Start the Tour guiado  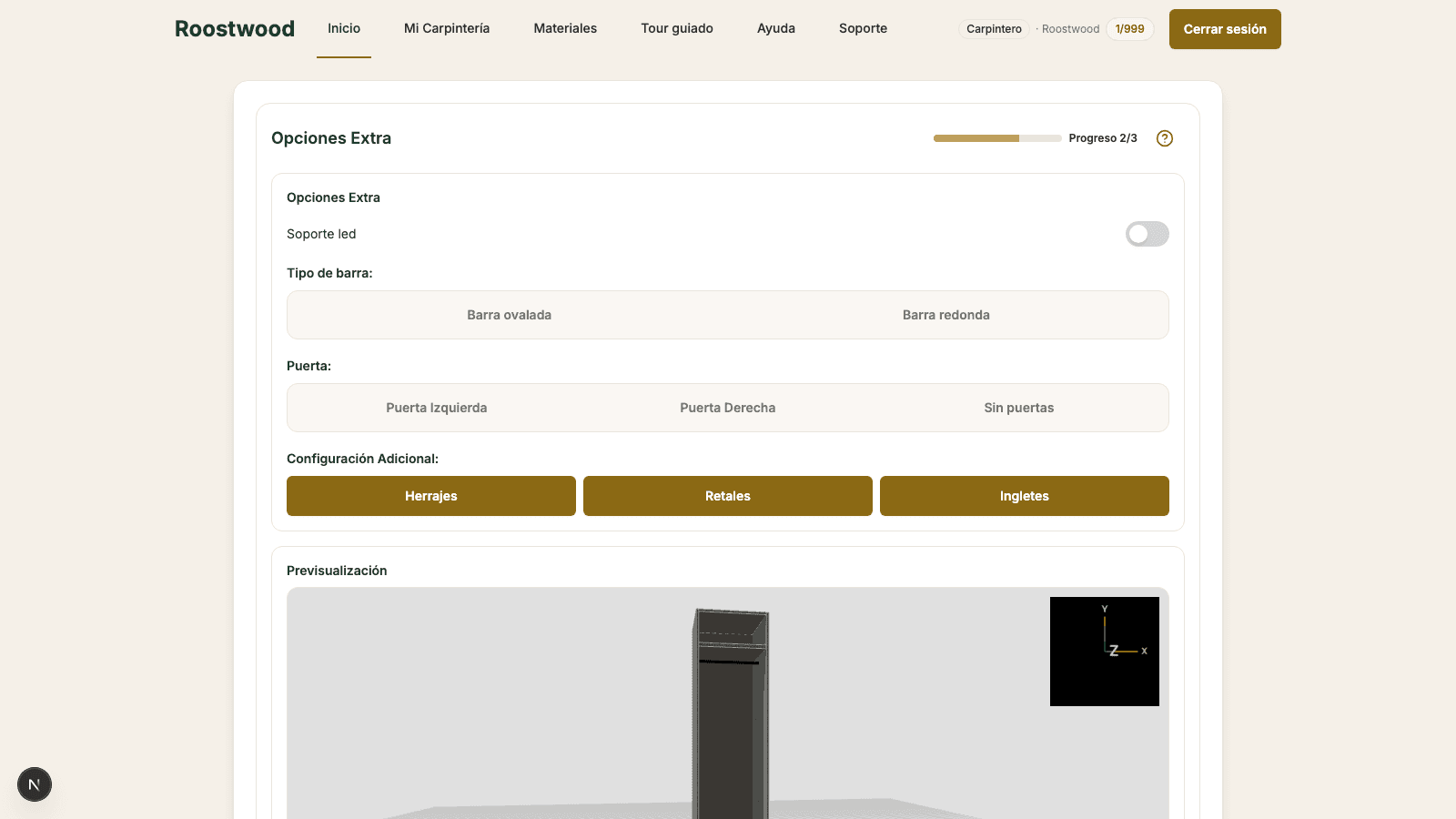click(677, 28)
